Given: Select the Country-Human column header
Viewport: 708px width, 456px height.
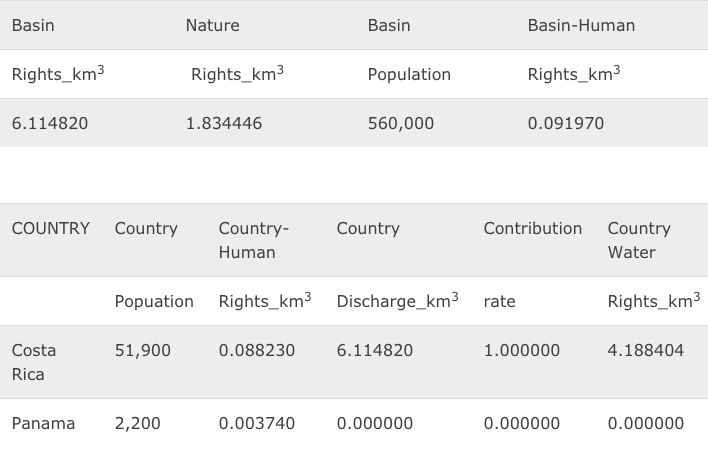Looking at the screenshot, I should [254, 240].
